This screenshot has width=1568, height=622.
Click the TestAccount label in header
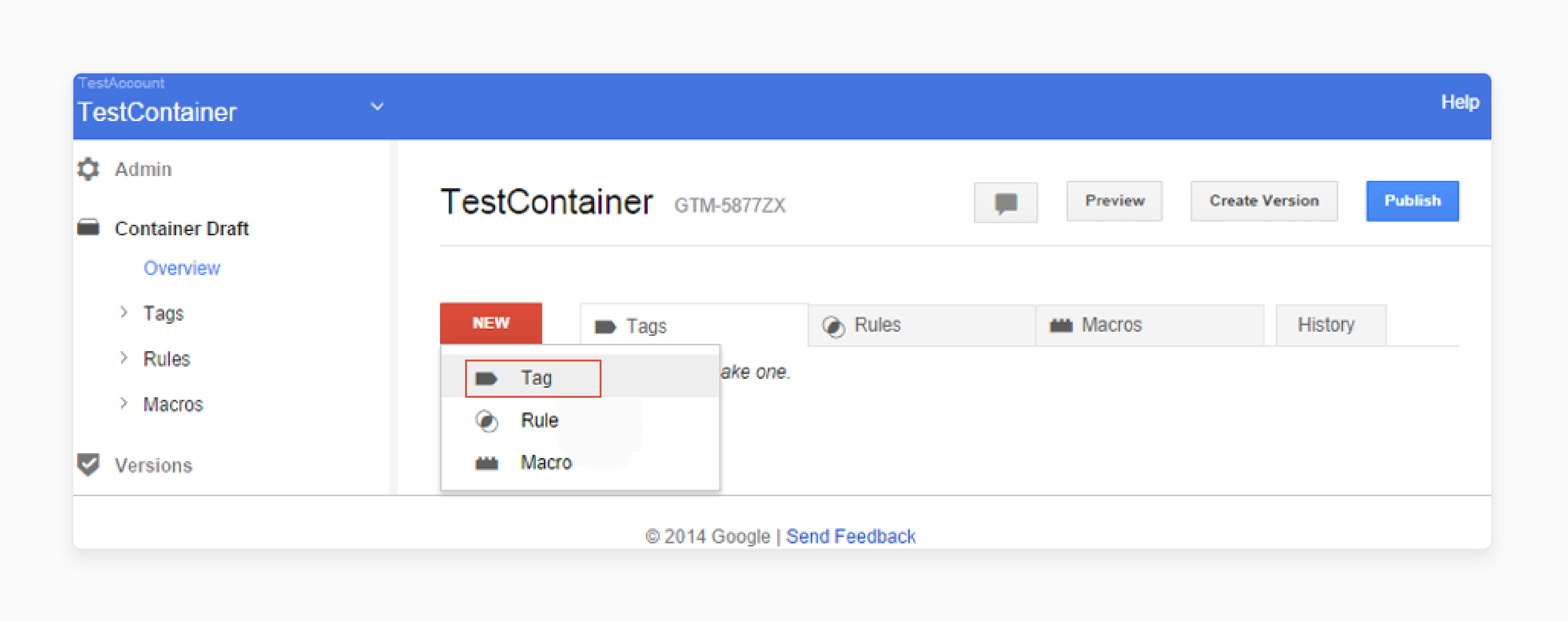(121, 83)
